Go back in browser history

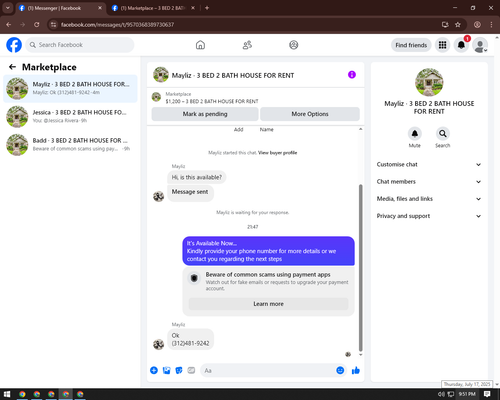(9, 25)
